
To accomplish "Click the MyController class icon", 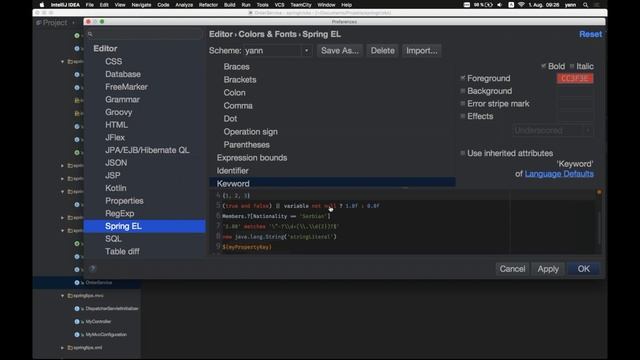I will (77, 322).
